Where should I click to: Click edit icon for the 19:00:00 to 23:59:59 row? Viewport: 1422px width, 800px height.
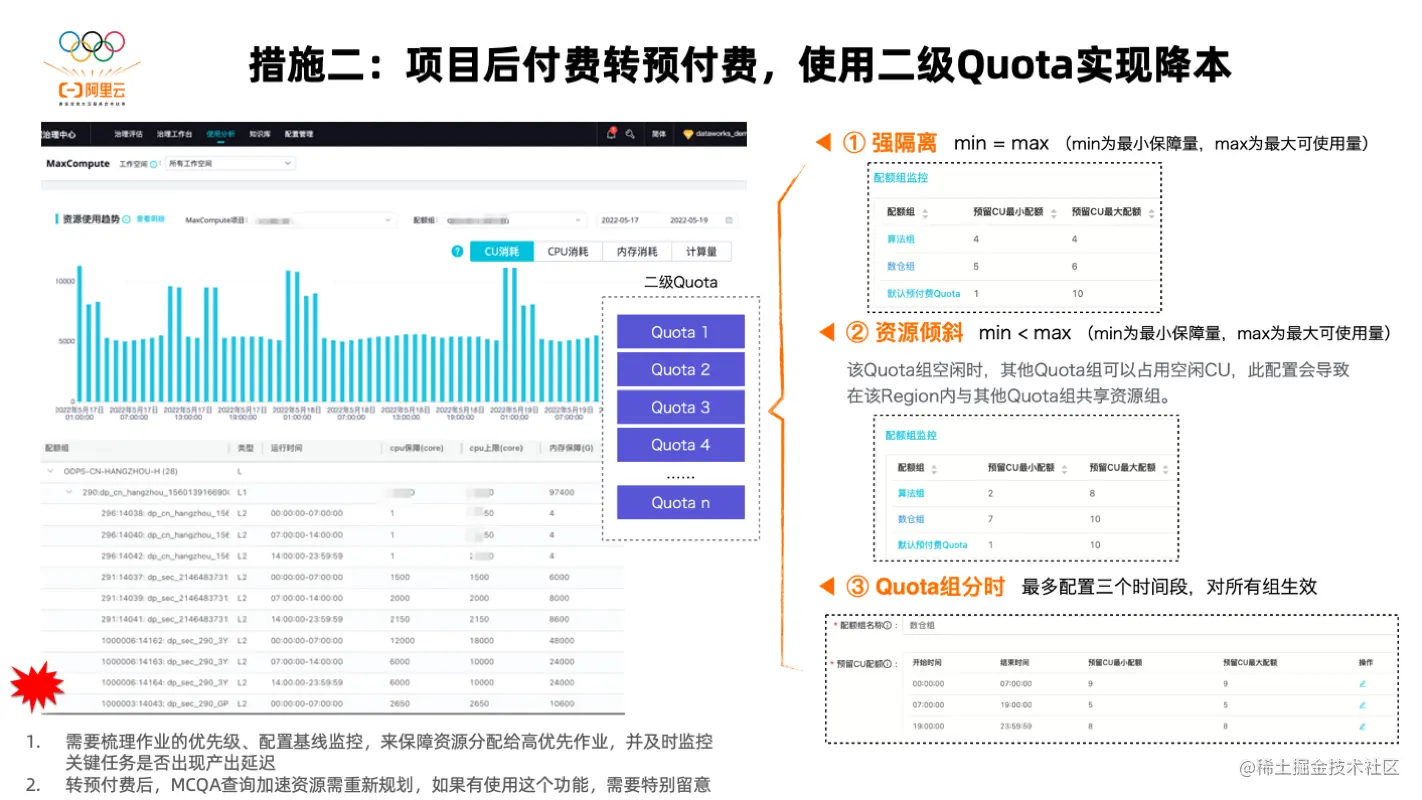(1362, 725)
